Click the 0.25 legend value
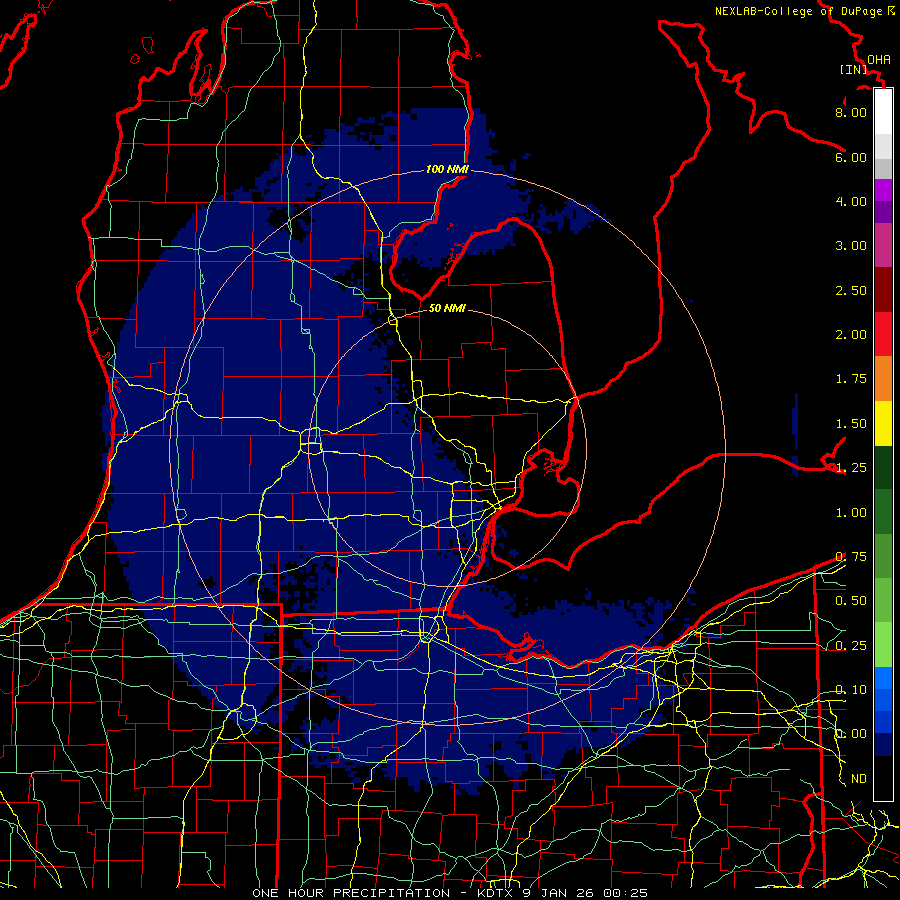The height and width of the screenshot is (900, 900). [x=851, y=646]
